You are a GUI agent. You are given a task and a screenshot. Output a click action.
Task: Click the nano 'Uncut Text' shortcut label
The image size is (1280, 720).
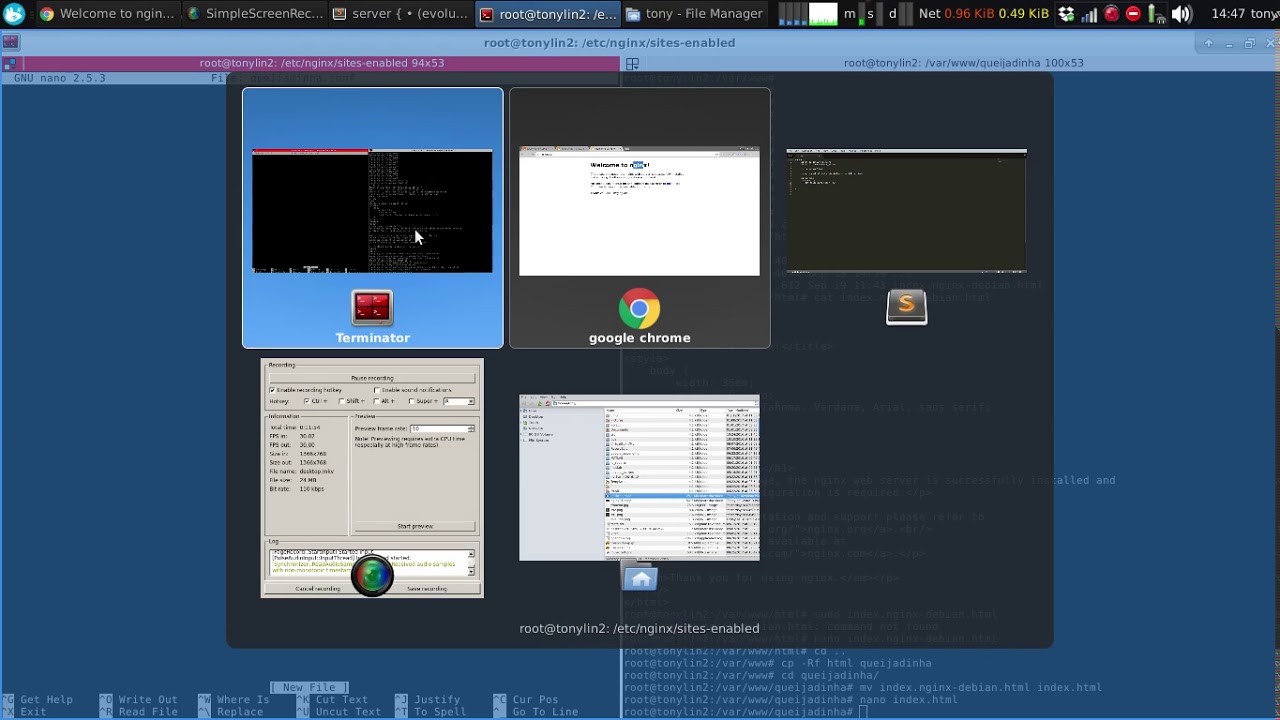coord(348,712)
